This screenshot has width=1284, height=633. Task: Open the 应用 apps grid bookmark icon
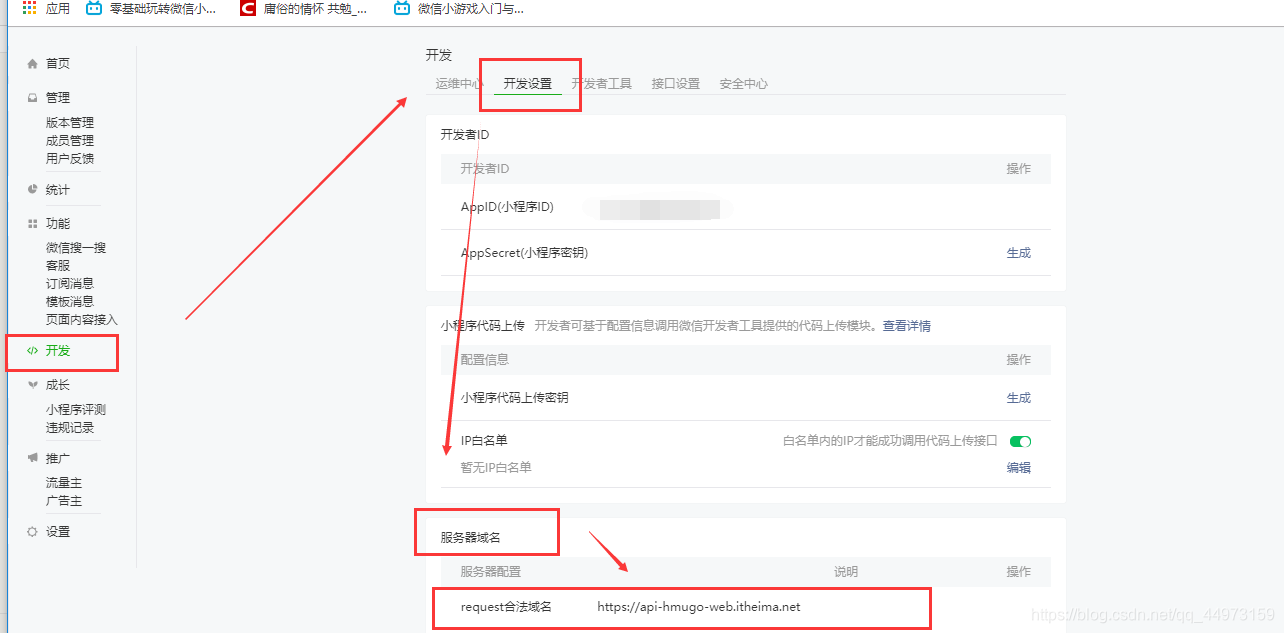tap(29, 8)
